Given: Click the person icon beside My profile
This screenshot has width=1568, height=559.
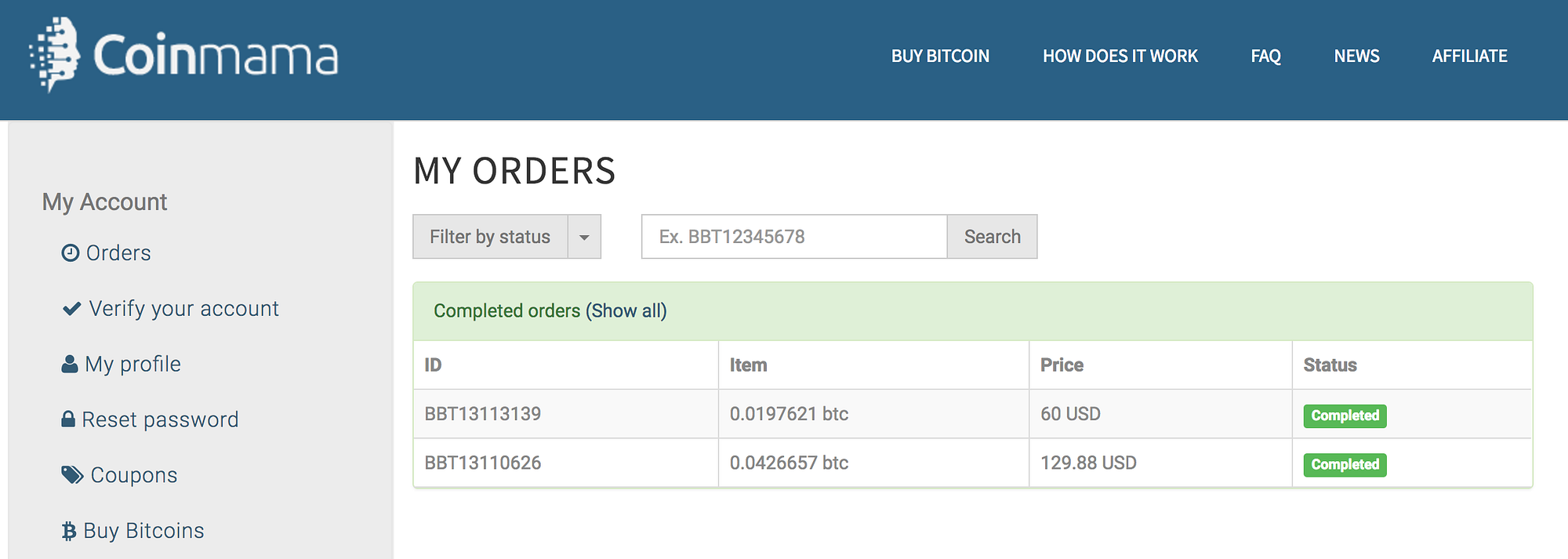Looking at the screenshot, I should point(70,365).
